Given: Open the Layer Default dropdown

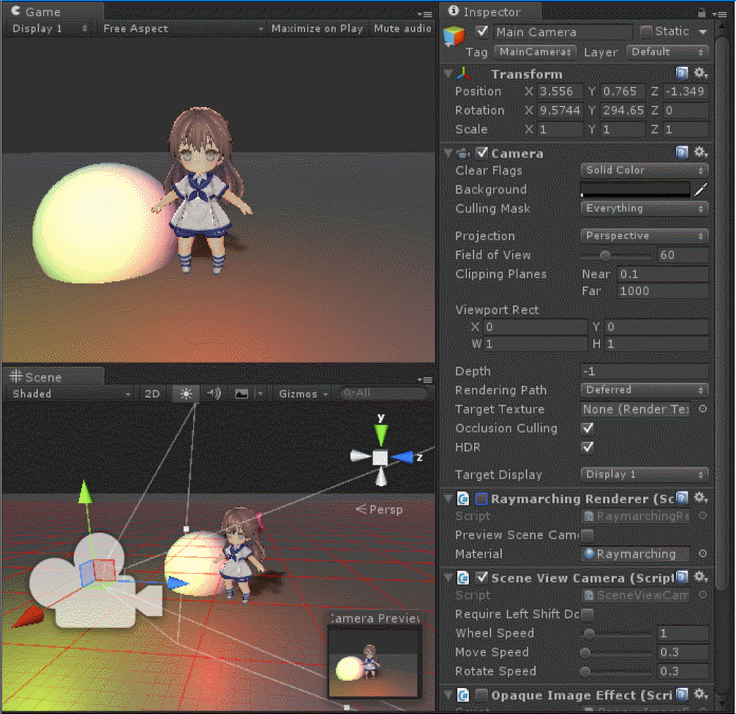Looking at the screenshot, I should [667, 52].
